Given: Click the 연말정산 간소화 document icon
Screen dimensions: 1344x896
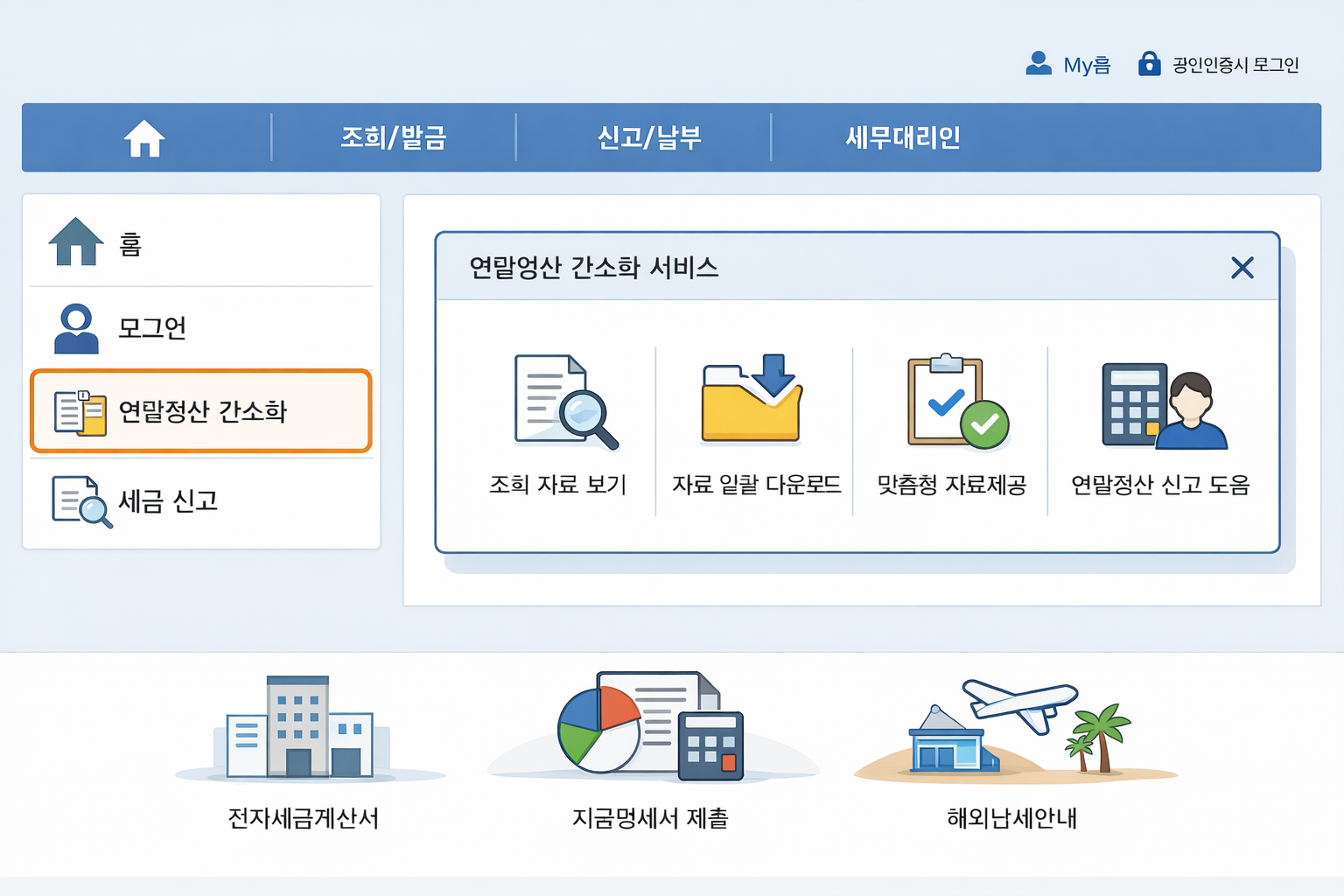Looking at the screenshot, I should pyautogui.click(x=80, y=413).
